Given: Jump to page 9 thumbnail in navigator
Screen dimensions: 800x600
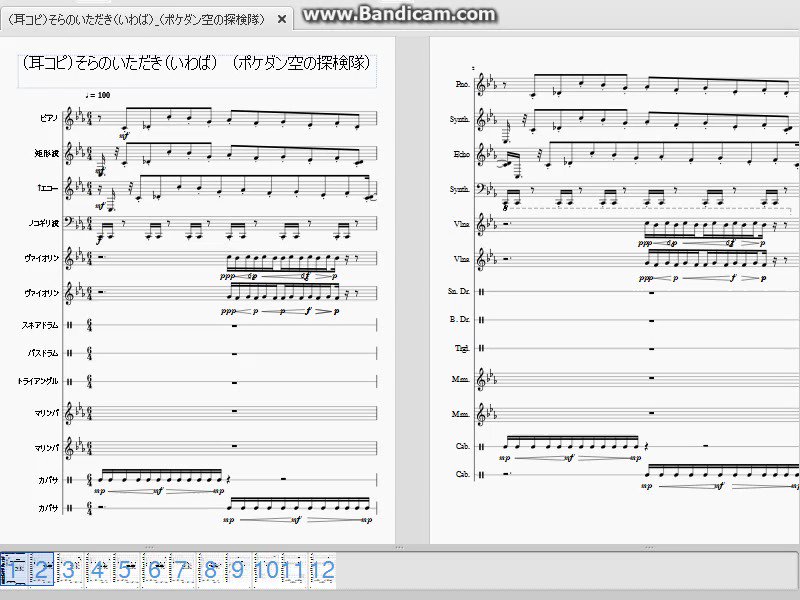Looking at the screenshot, I should coord(238,569).
